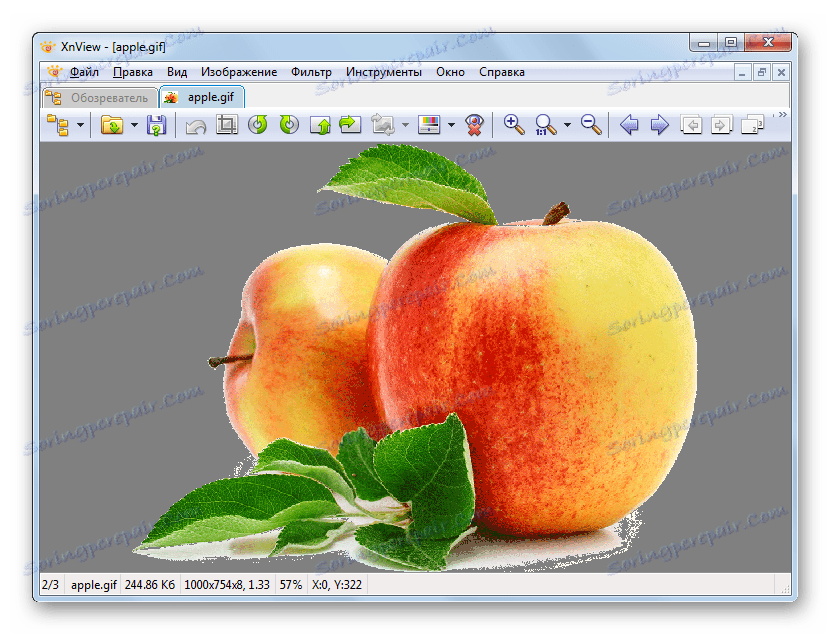Click the 57% zoom status text
This screenshot has width=831, height=635.
click(x=290, y=585)
